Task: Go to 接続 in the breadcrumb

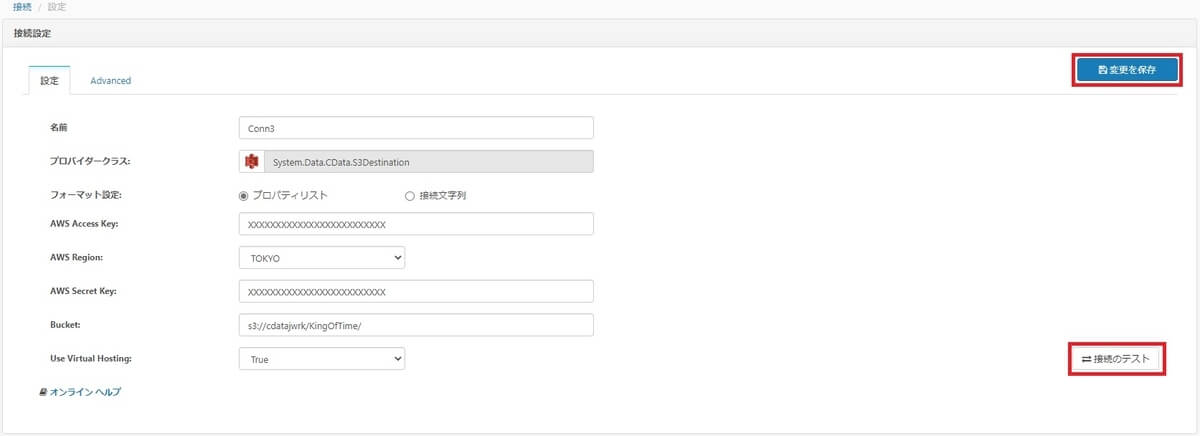Action: [22, 7]
